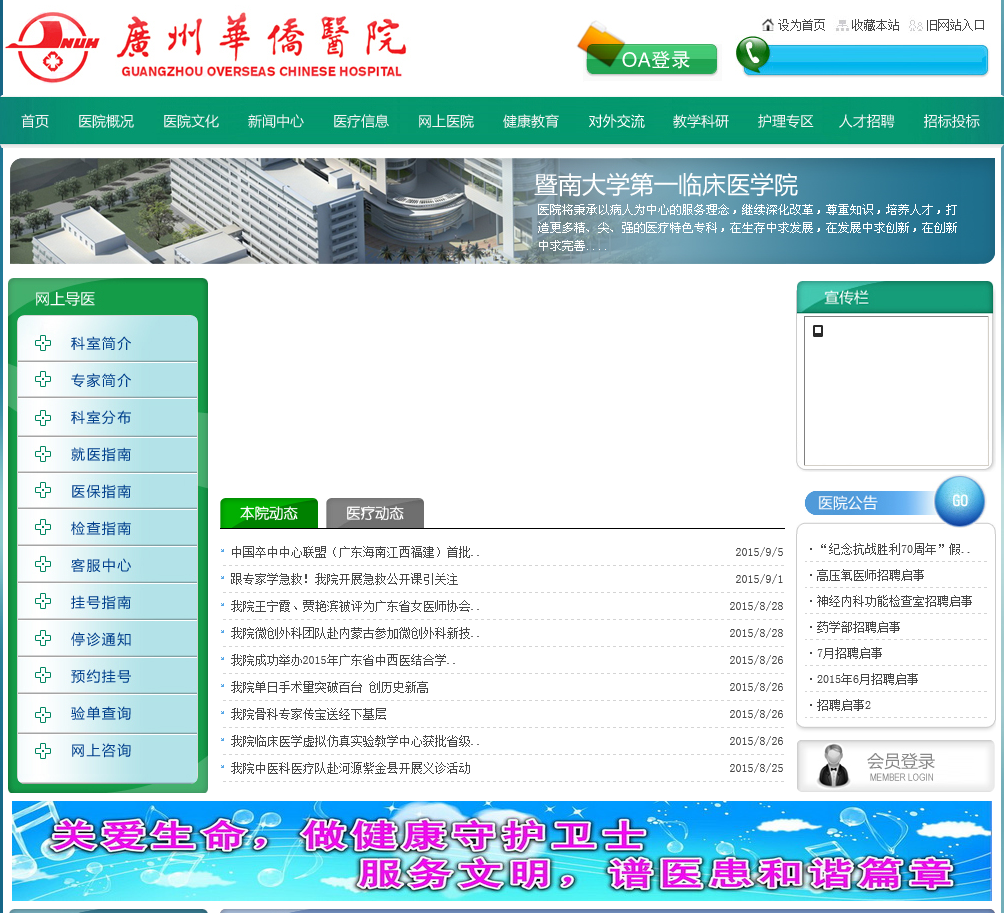The image size is (1004, 913).
Task: Open notice 纪念抗战胜利70周年
Action: coord(893,549)
